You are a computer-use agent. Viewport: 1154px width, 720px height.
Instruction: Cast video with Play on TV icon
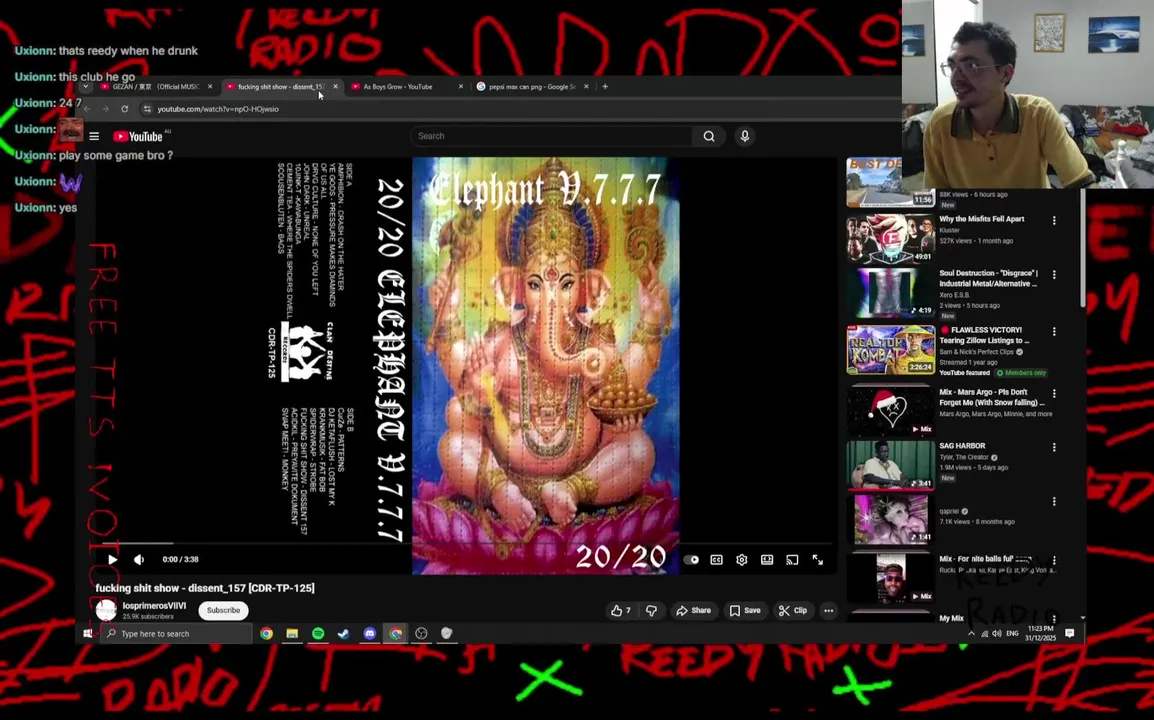tap(792, 560)
